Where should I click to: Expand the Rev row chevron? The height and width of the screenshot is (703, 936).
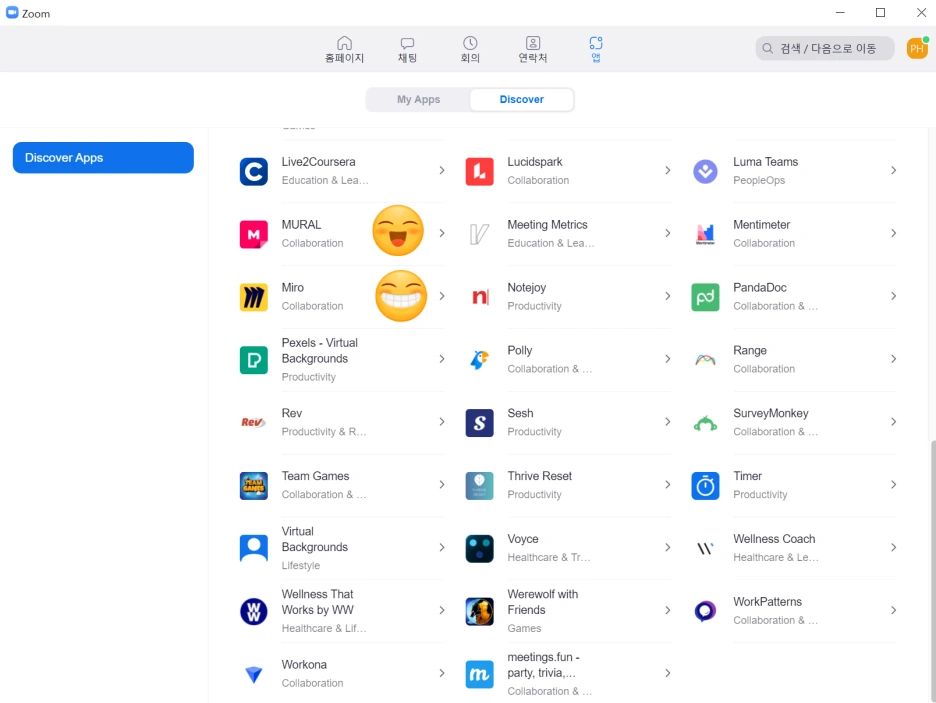click(x=442, y=421)
